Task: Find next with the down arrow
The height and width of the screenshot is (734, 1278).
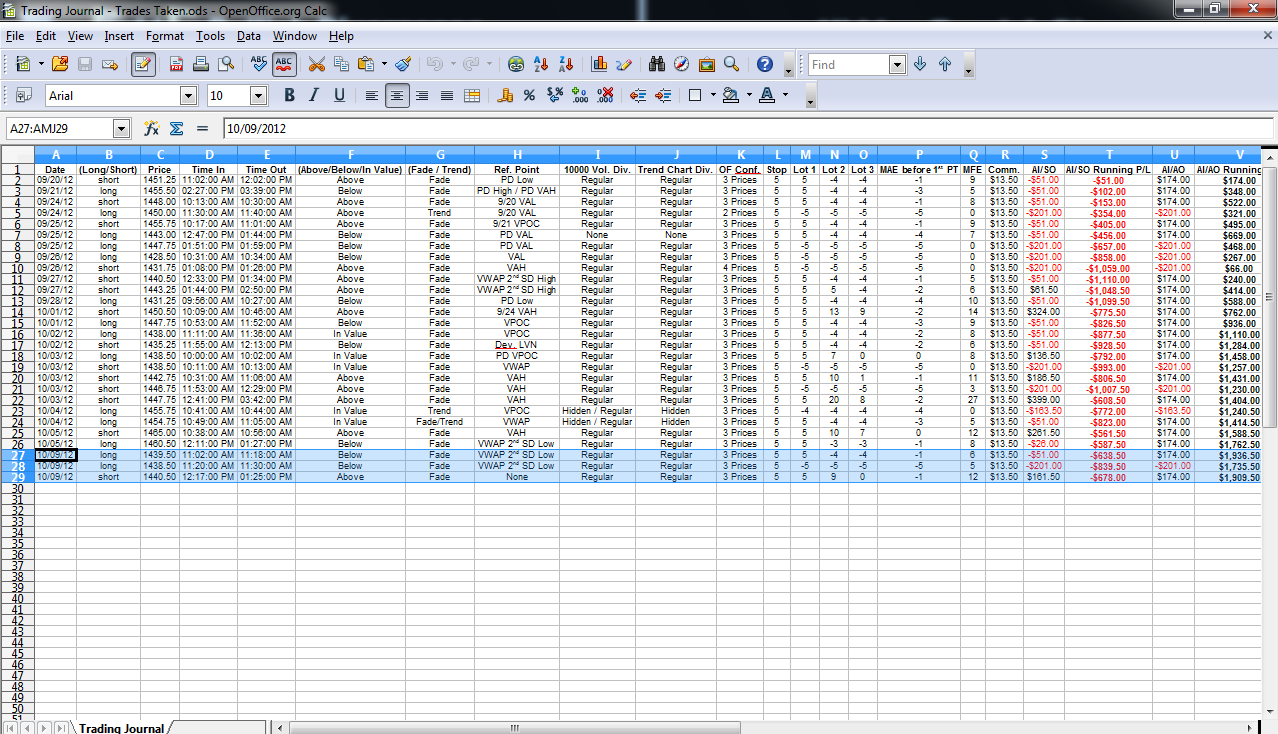Action: [920, 64]
